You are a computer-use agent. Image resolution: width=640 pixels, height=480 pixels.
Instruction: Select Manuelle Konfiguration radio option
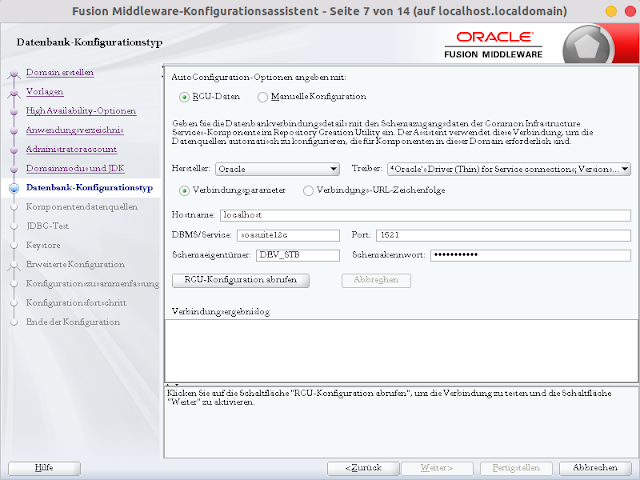click(x=262, y=97)
